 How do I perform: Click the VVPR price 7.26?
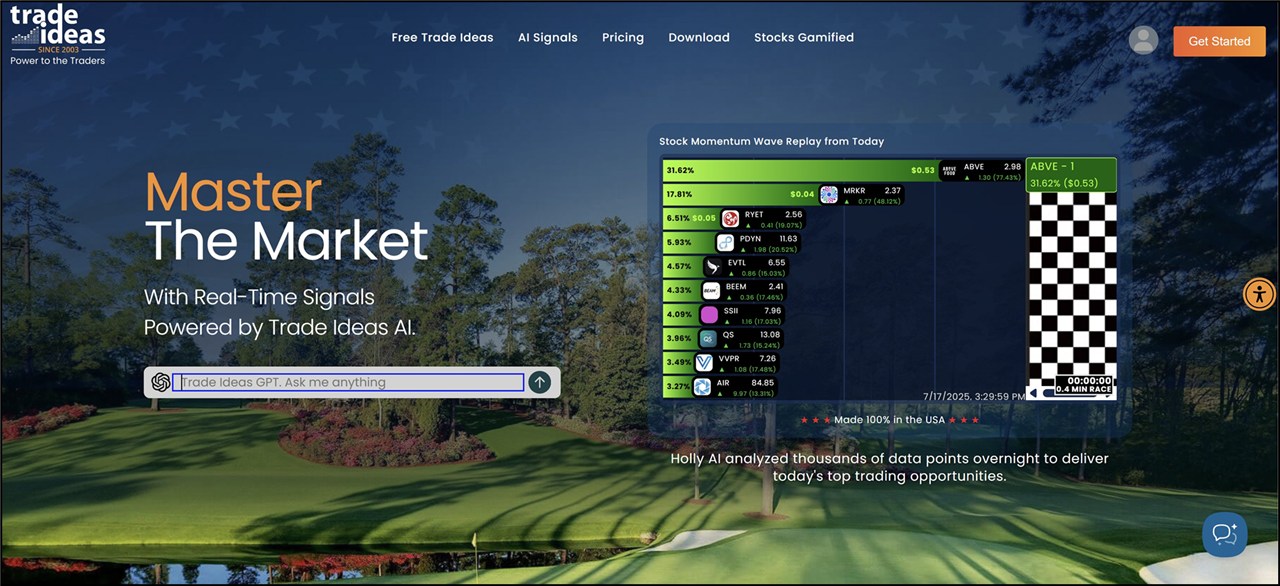[x=768, y=358]
